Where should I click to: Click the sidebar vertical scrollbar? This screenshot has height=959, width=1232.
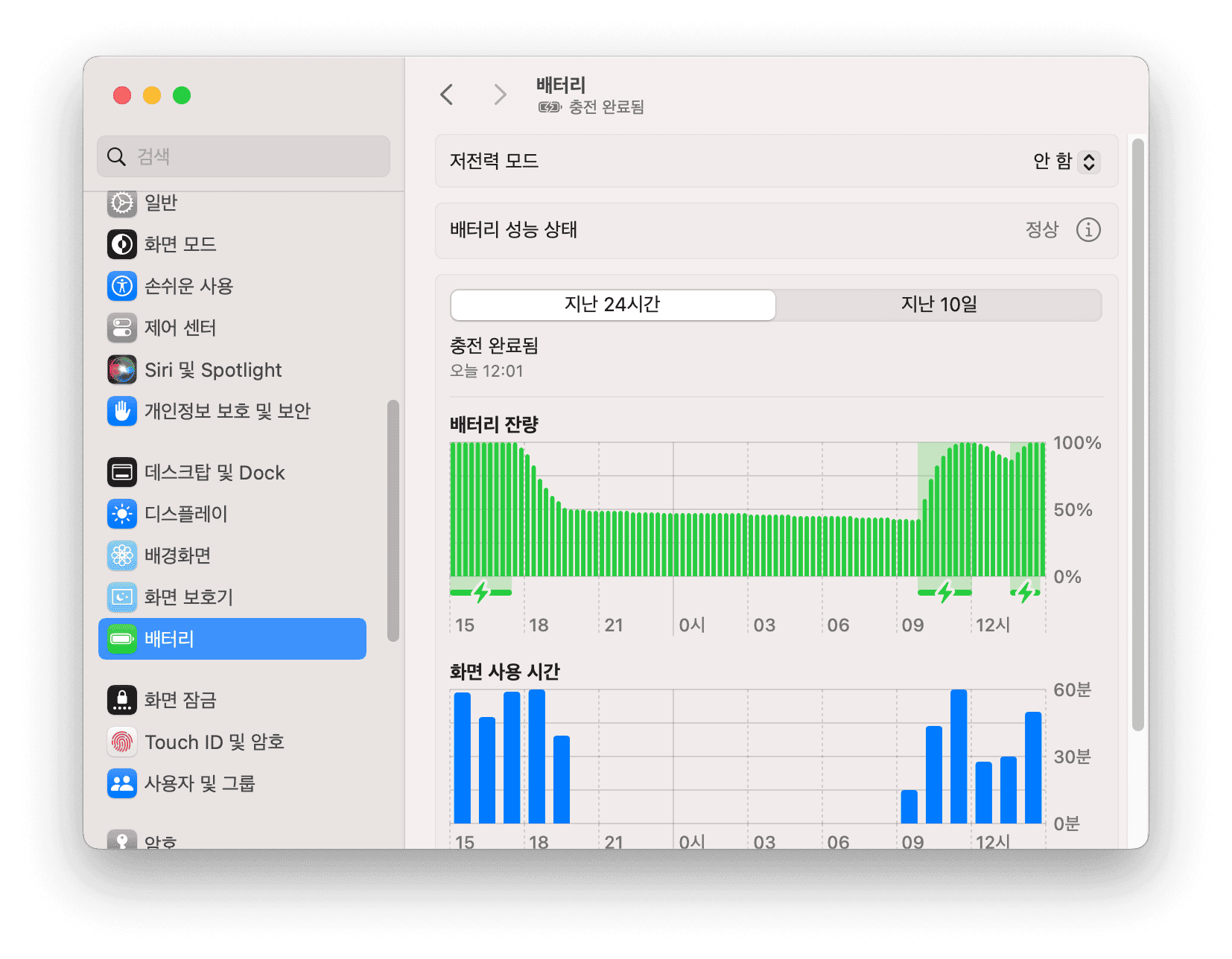click(x=393, y=521)
